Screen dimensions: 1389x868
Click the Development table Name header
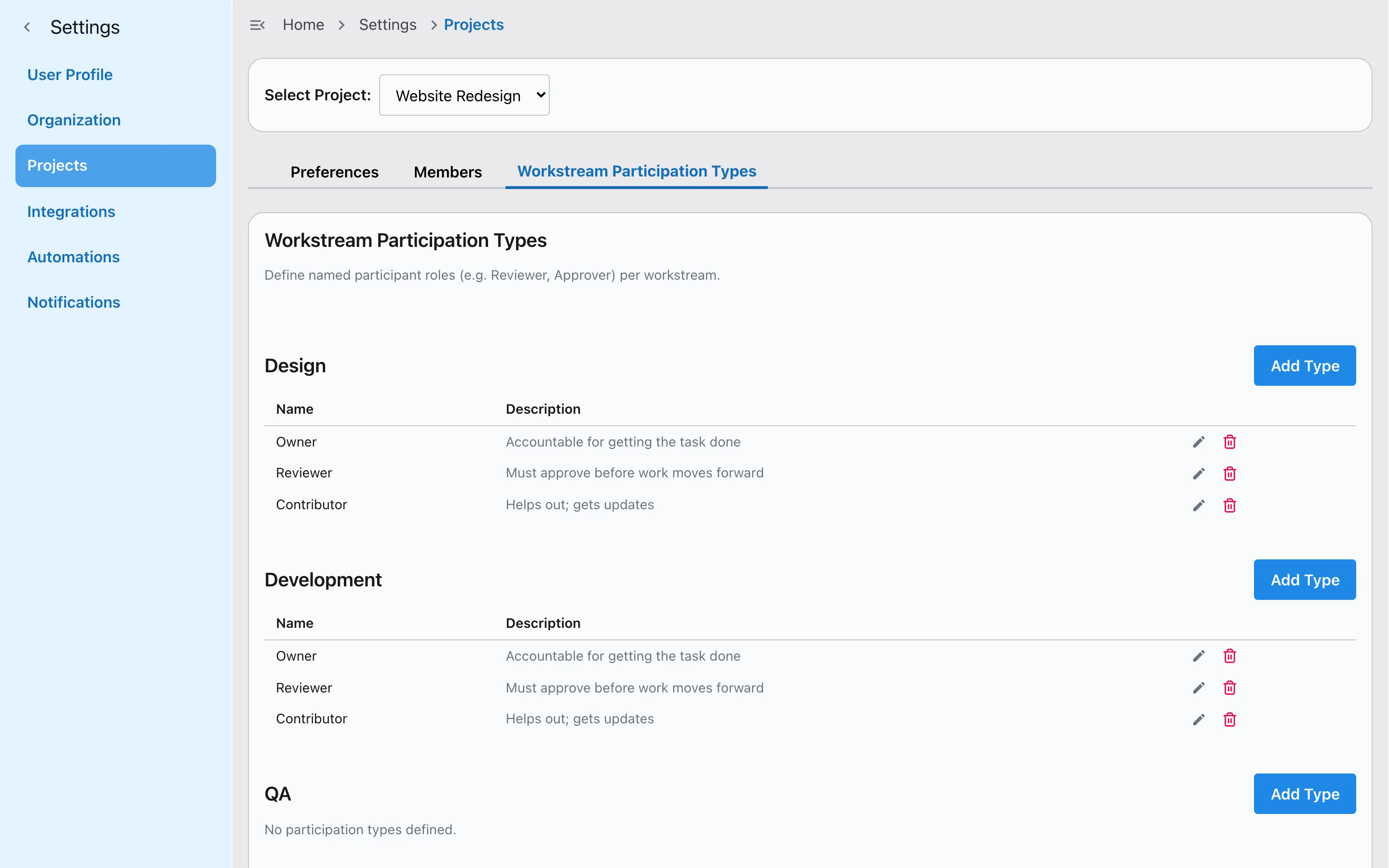[x=295, y=624]
